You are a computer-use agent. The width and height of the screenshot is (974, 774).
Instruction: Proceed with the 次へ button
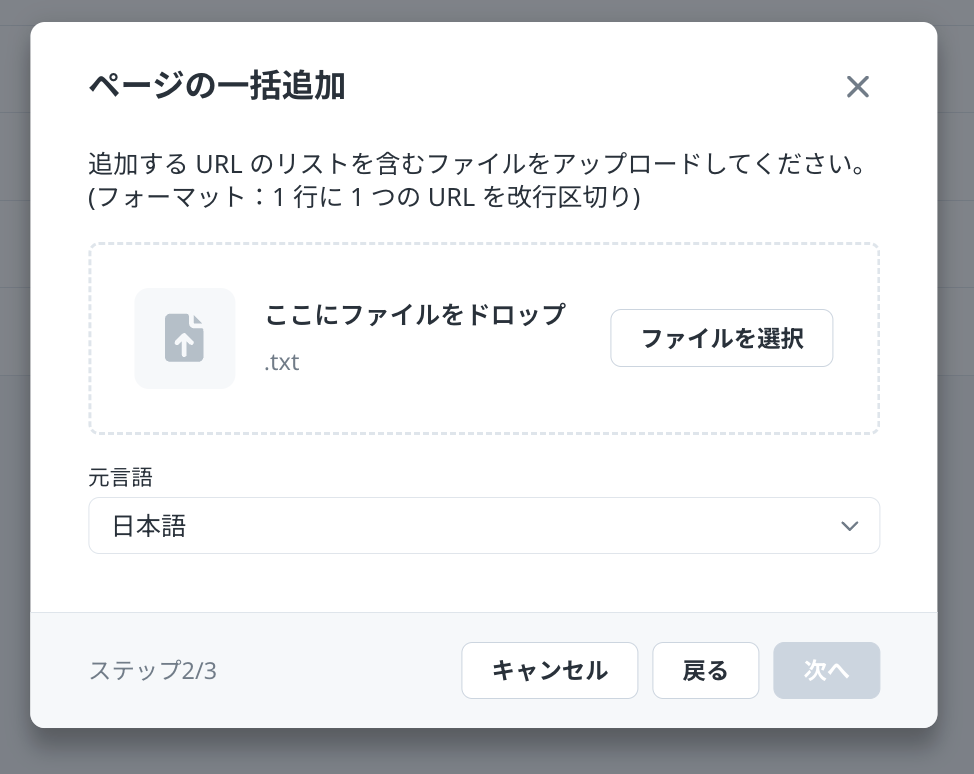click(826, 670)
